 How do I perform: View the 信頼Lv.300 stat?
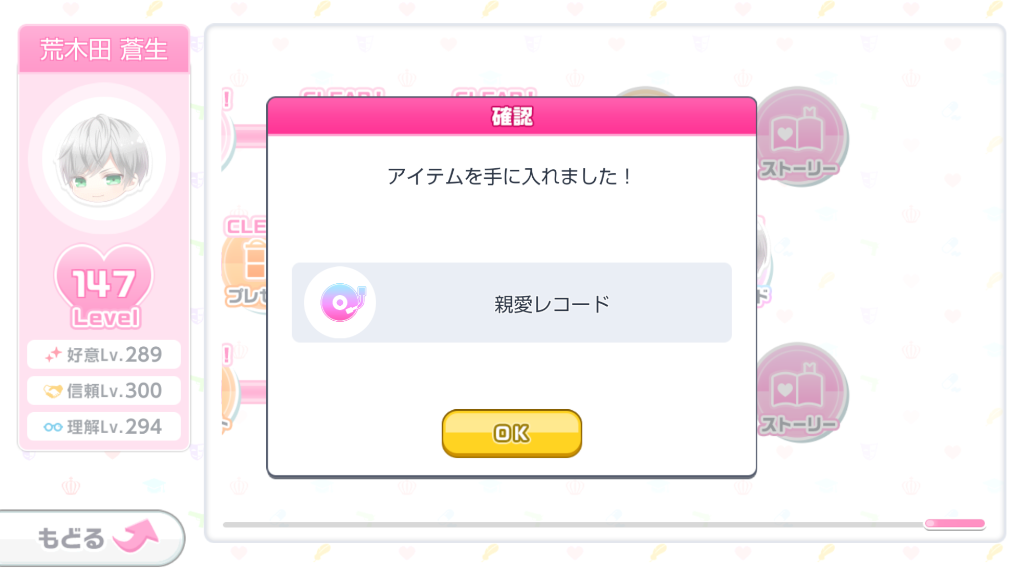(x=104, y=391)
